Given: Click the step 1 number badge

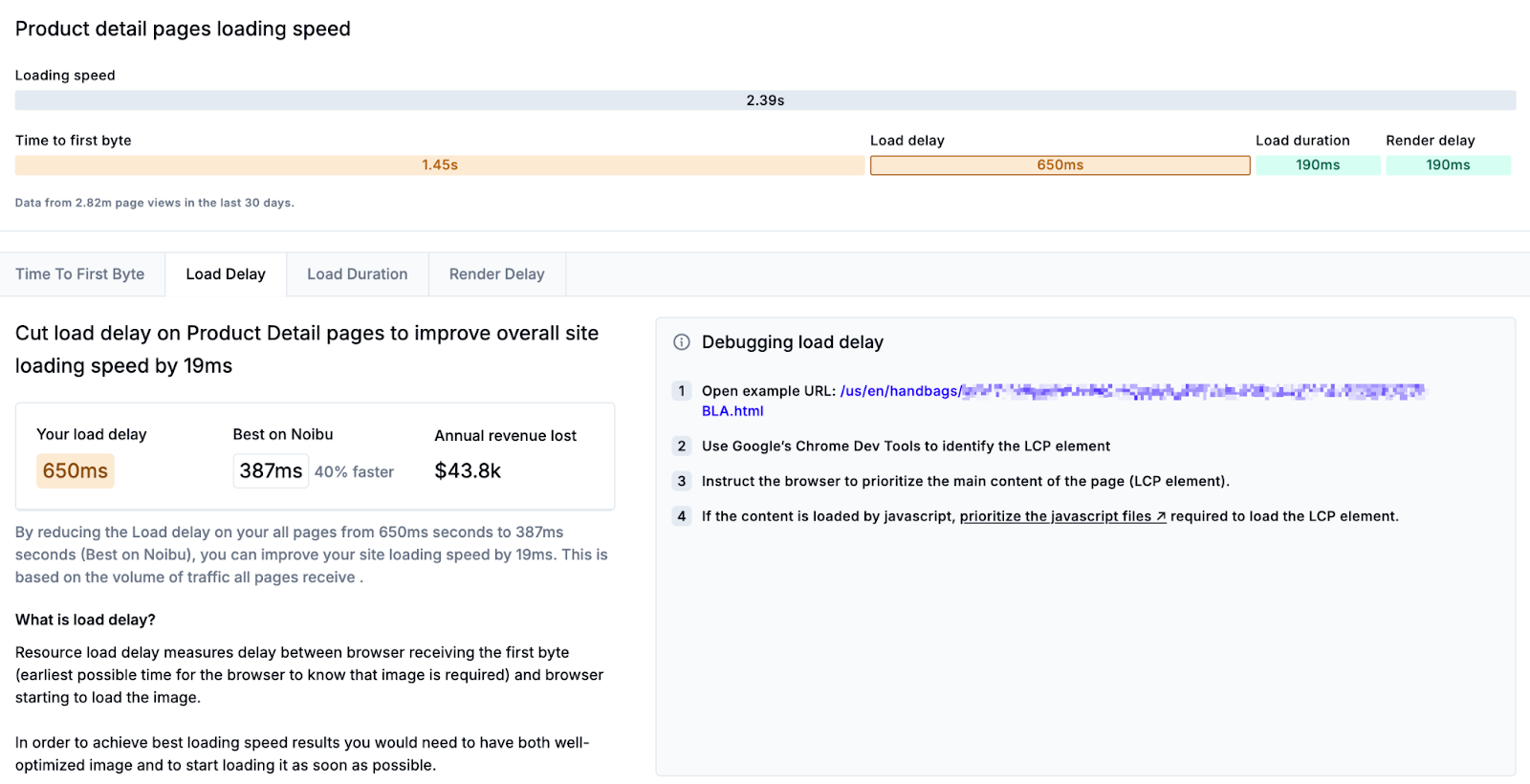Looking at the screenshot, I should [x=682, y=391].
